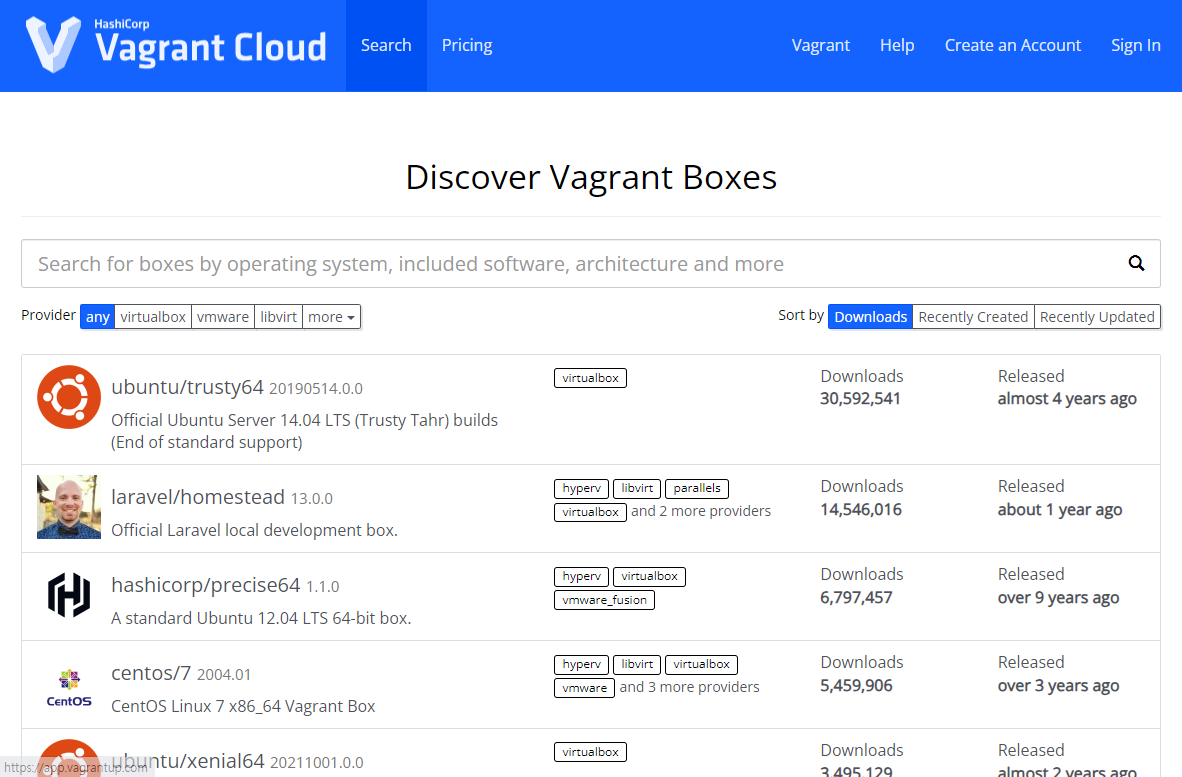This screenshot has height=777, width=1182.
Task: Click Create an Account
Action: tap(1012, 45)
